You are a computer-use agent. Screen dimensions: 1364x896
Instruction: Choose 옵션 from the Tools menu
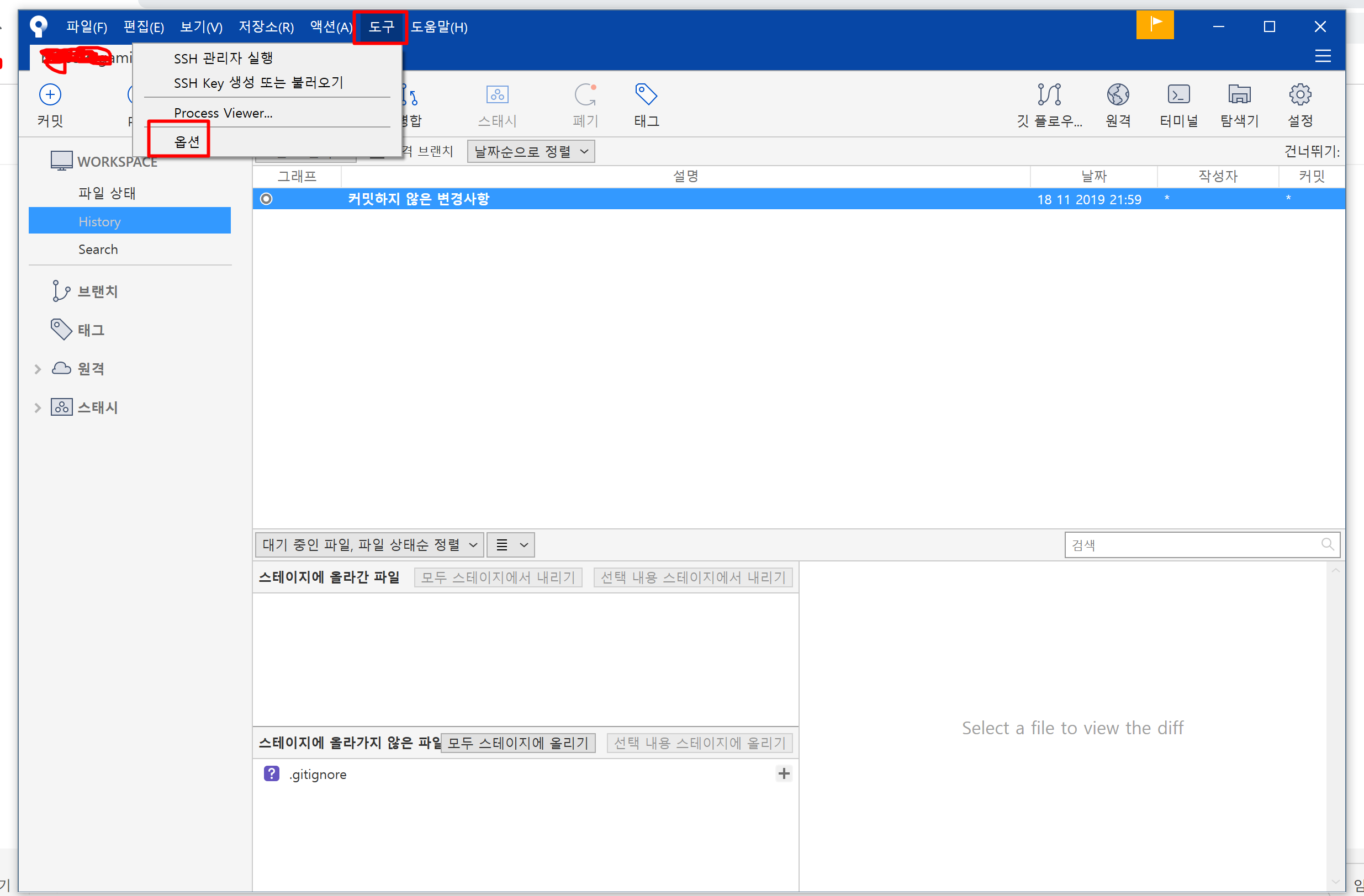(x=187, y=141)
